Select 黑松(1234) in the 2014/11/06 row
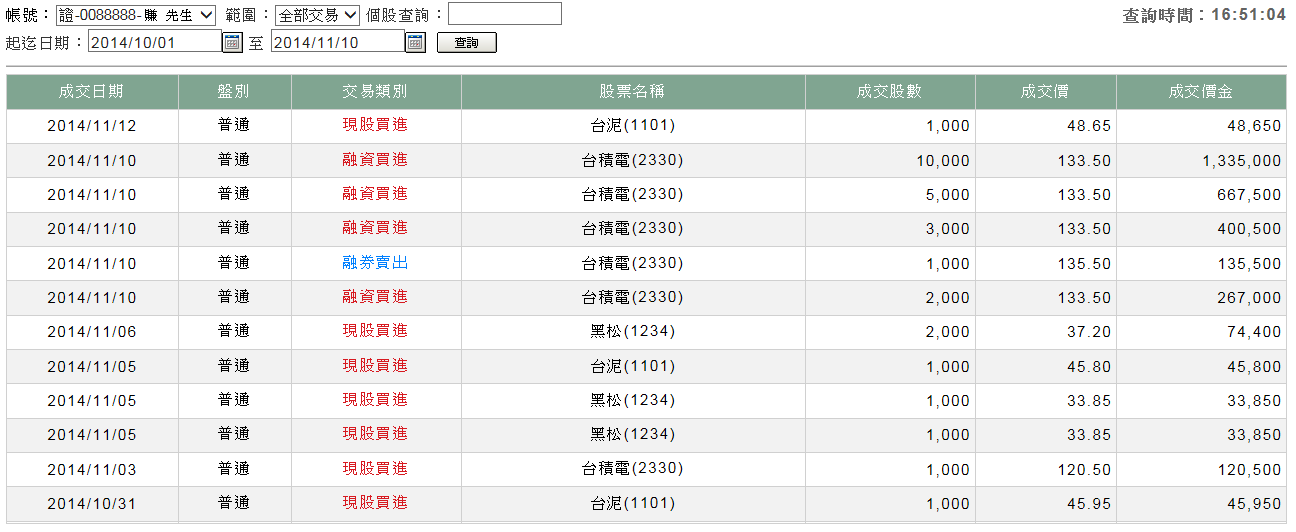Image resolution: width=1296 pixels, height=532 pixels. (632, 331)
